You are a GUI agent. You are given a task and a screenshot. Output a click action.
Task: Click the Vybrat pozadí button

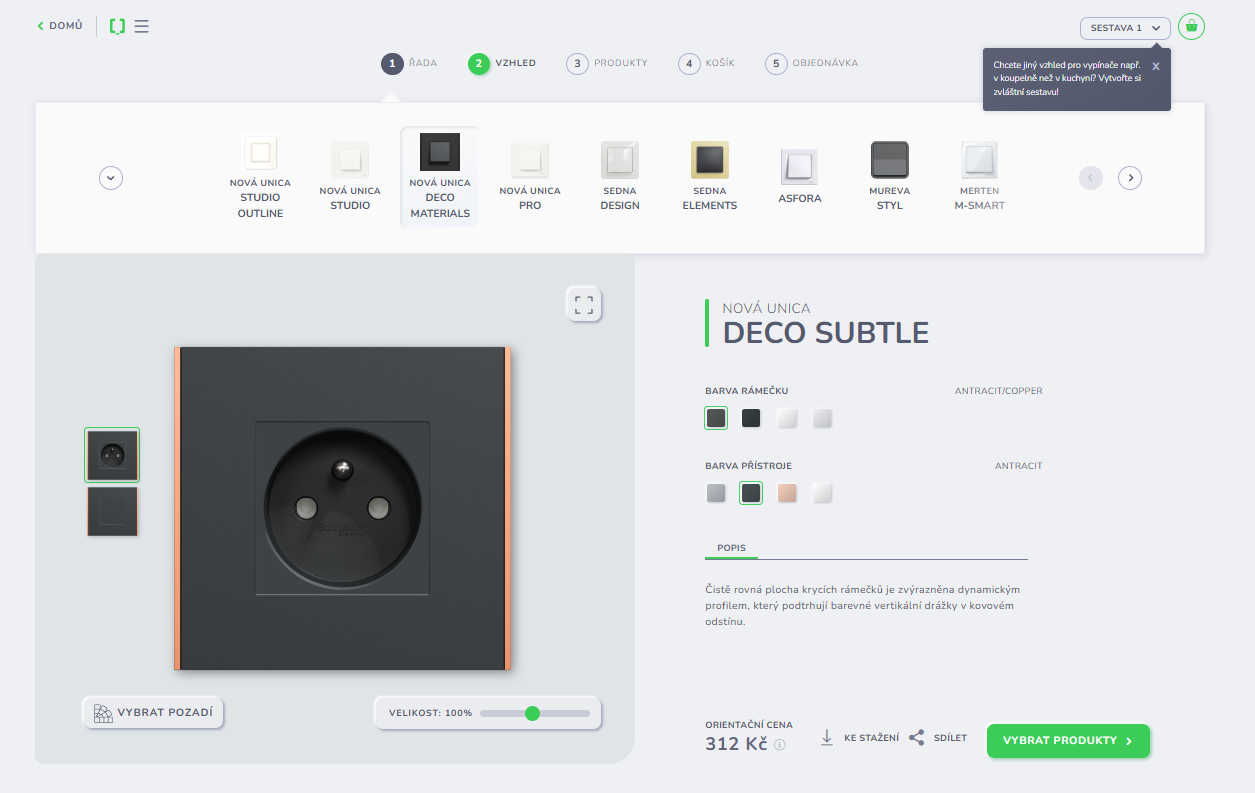153,713
